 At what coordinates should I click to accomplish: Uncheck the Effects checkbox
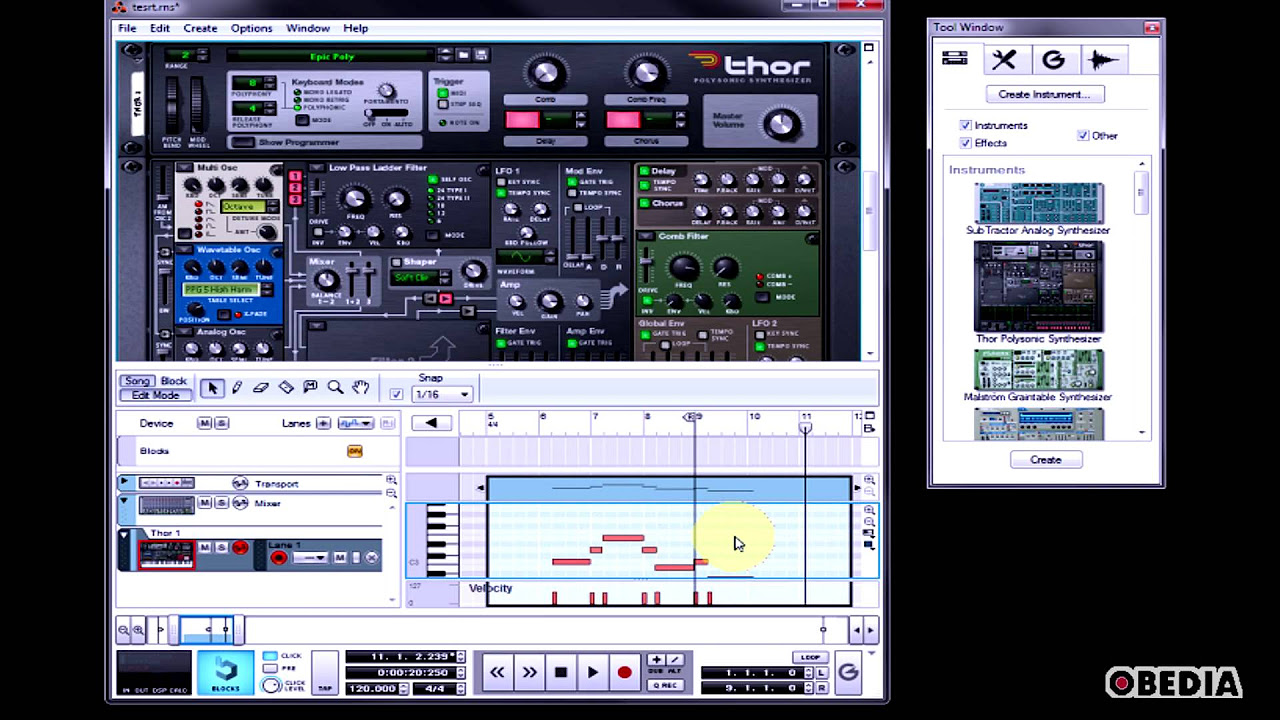click(x=965, y=142)
